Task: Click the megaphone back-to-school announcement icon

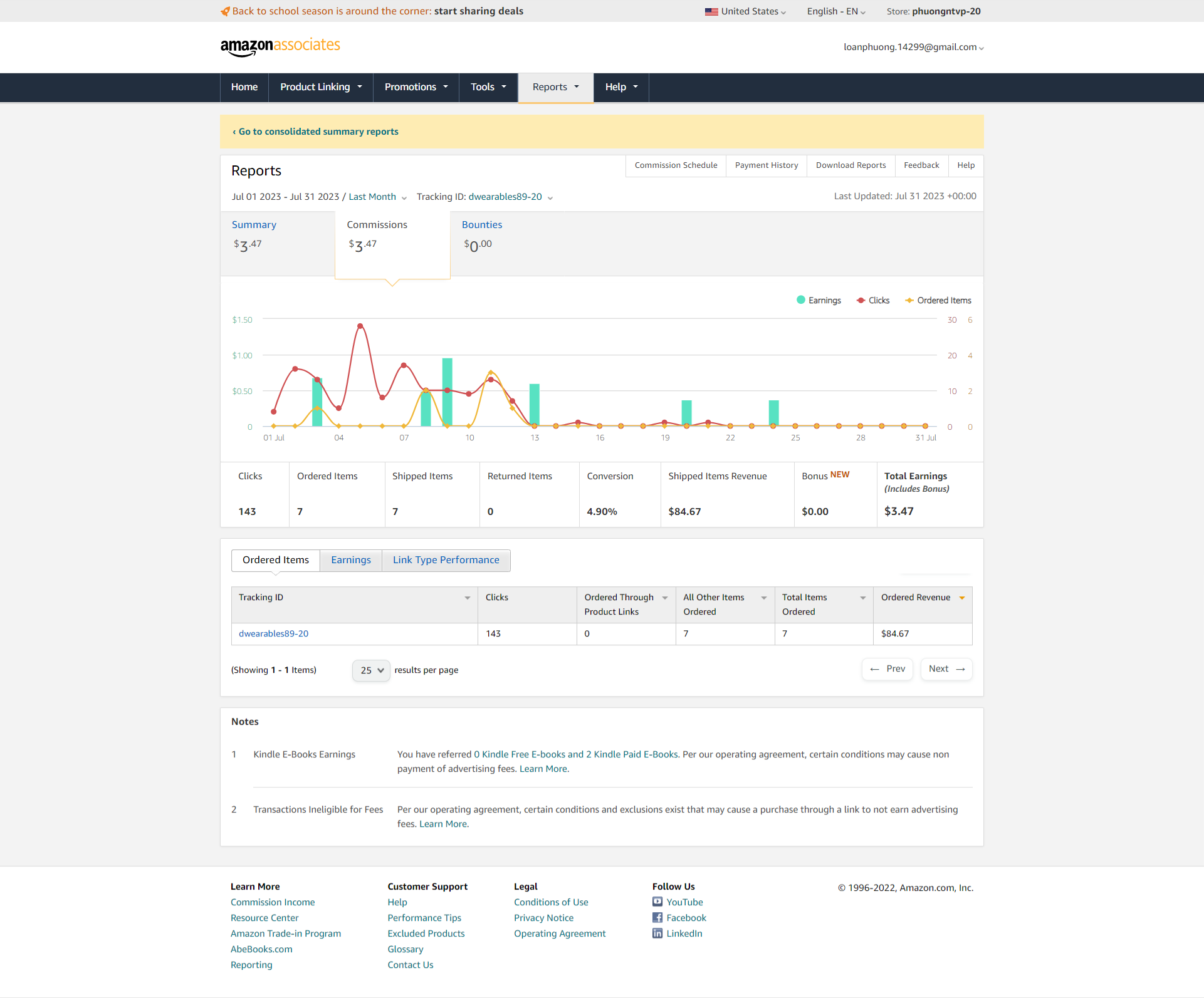Action: 225,11
